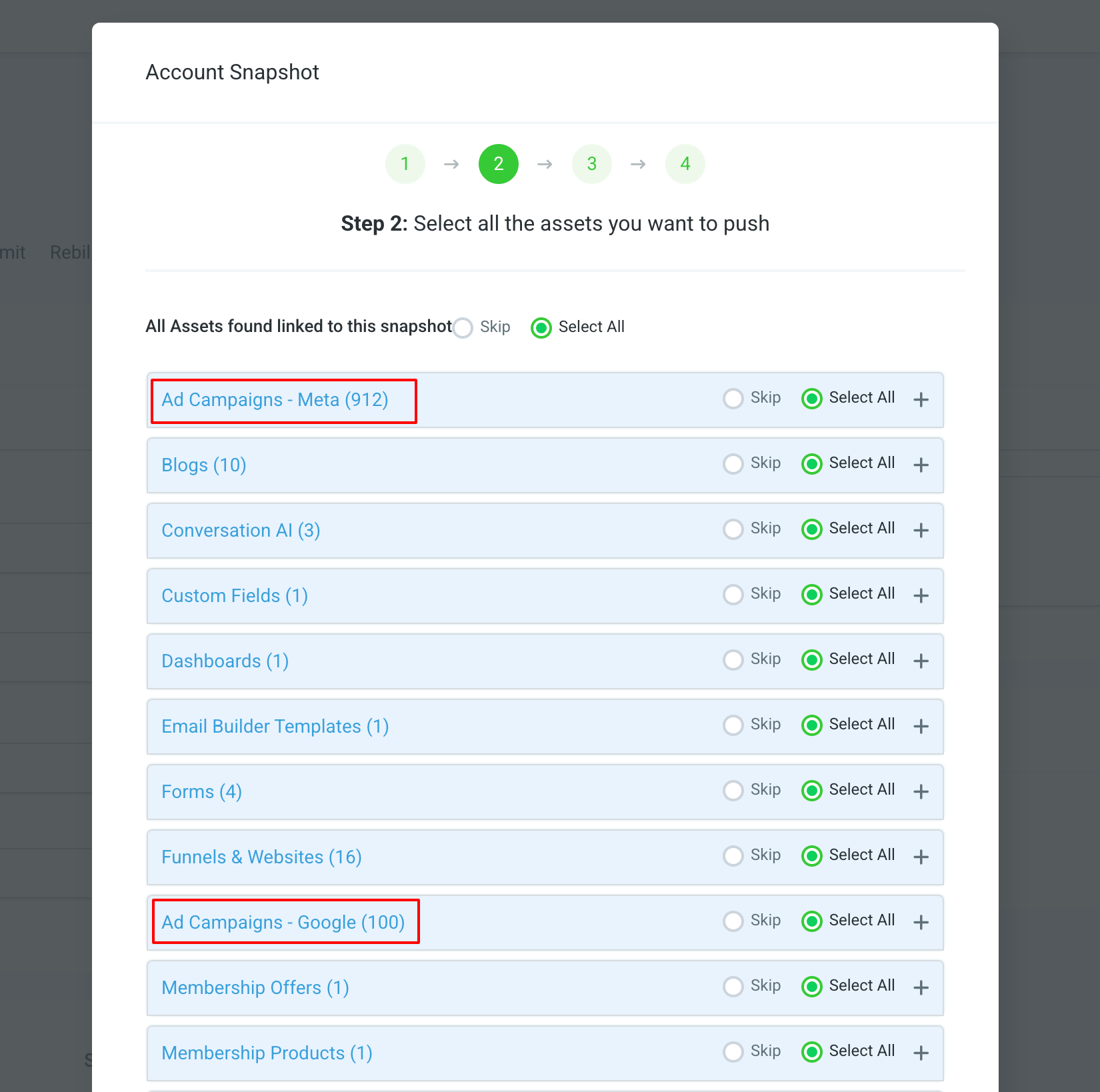This screenshot has width=1100, height=1092.
Task: Open the Conversation AI (3) link
Action: (241, 531)
